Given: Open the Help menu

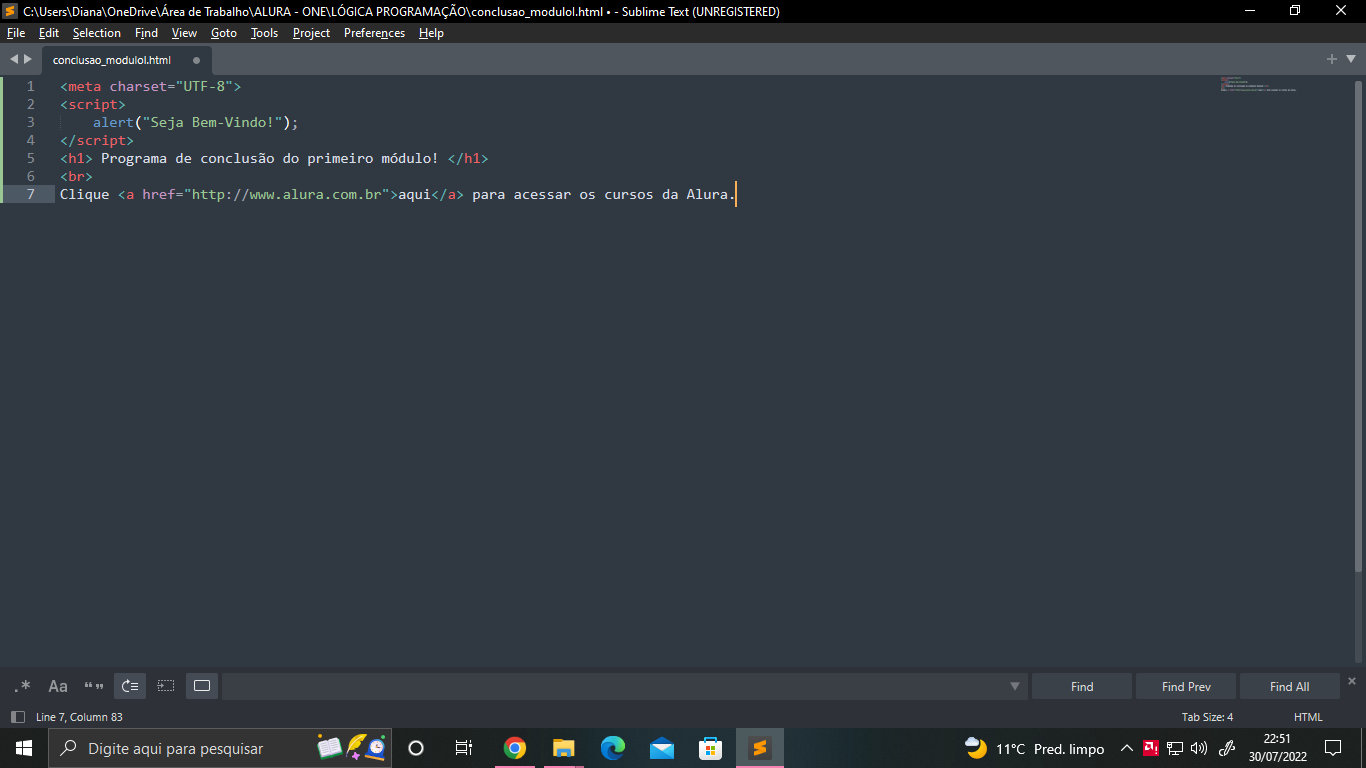Looking at the screenshot, I should click(x=431, y=33).
